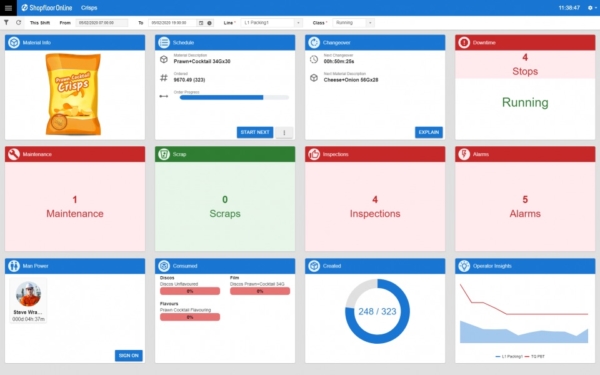600x375 pixels.
Task: Open the 4 Stops downtime tile
Action: tap(525, 64)
